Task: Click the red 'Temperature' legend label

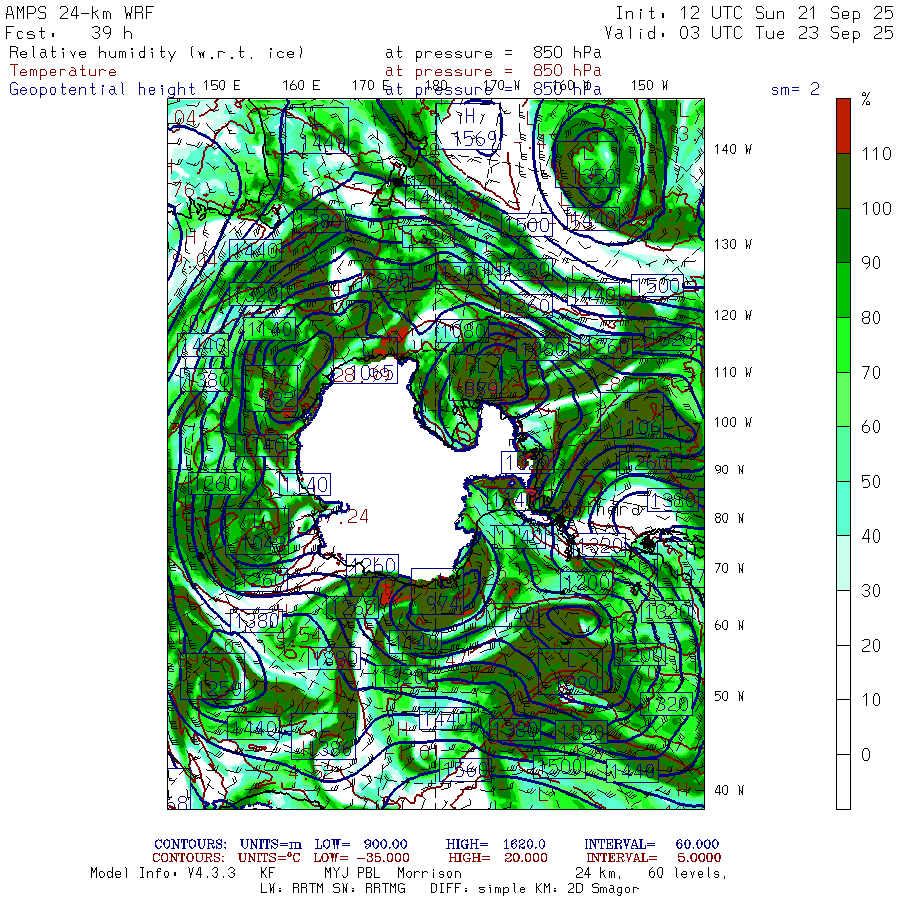Action: [x=63, y=71]
